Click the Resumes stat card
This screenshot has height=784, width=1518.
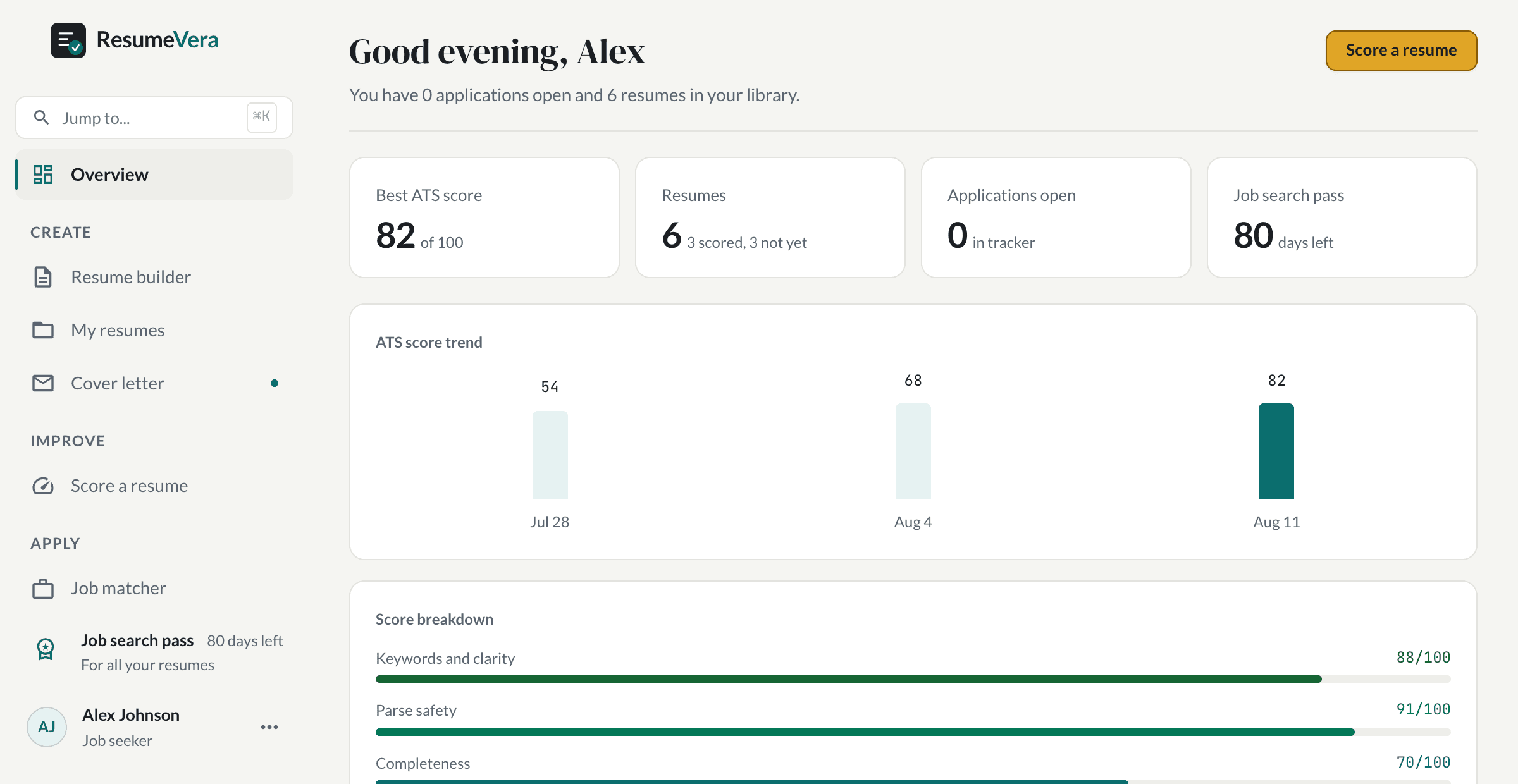point(770,217)
